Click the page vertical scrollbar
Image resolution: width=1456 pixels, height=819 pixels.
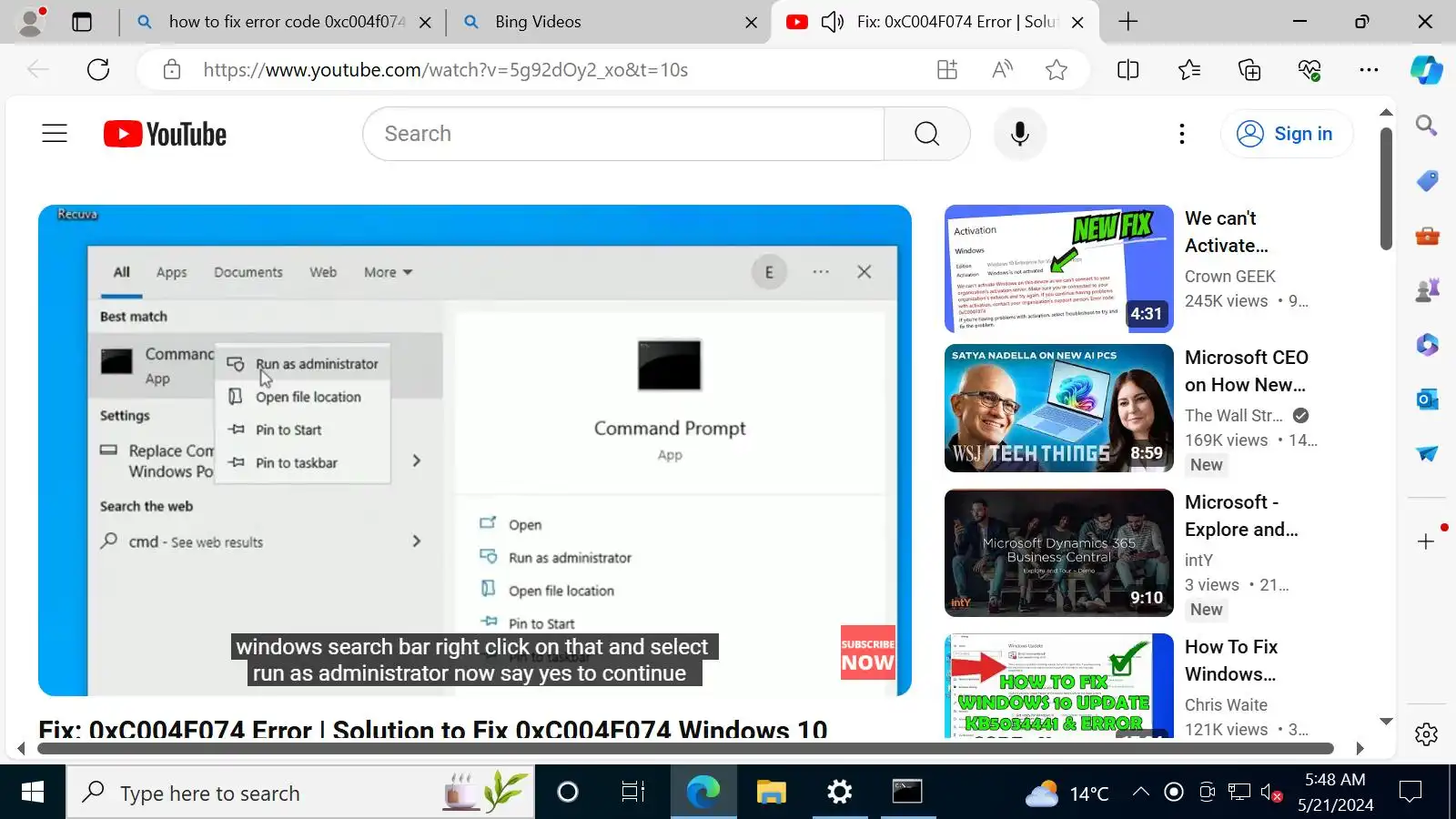tap(1386, 188)
